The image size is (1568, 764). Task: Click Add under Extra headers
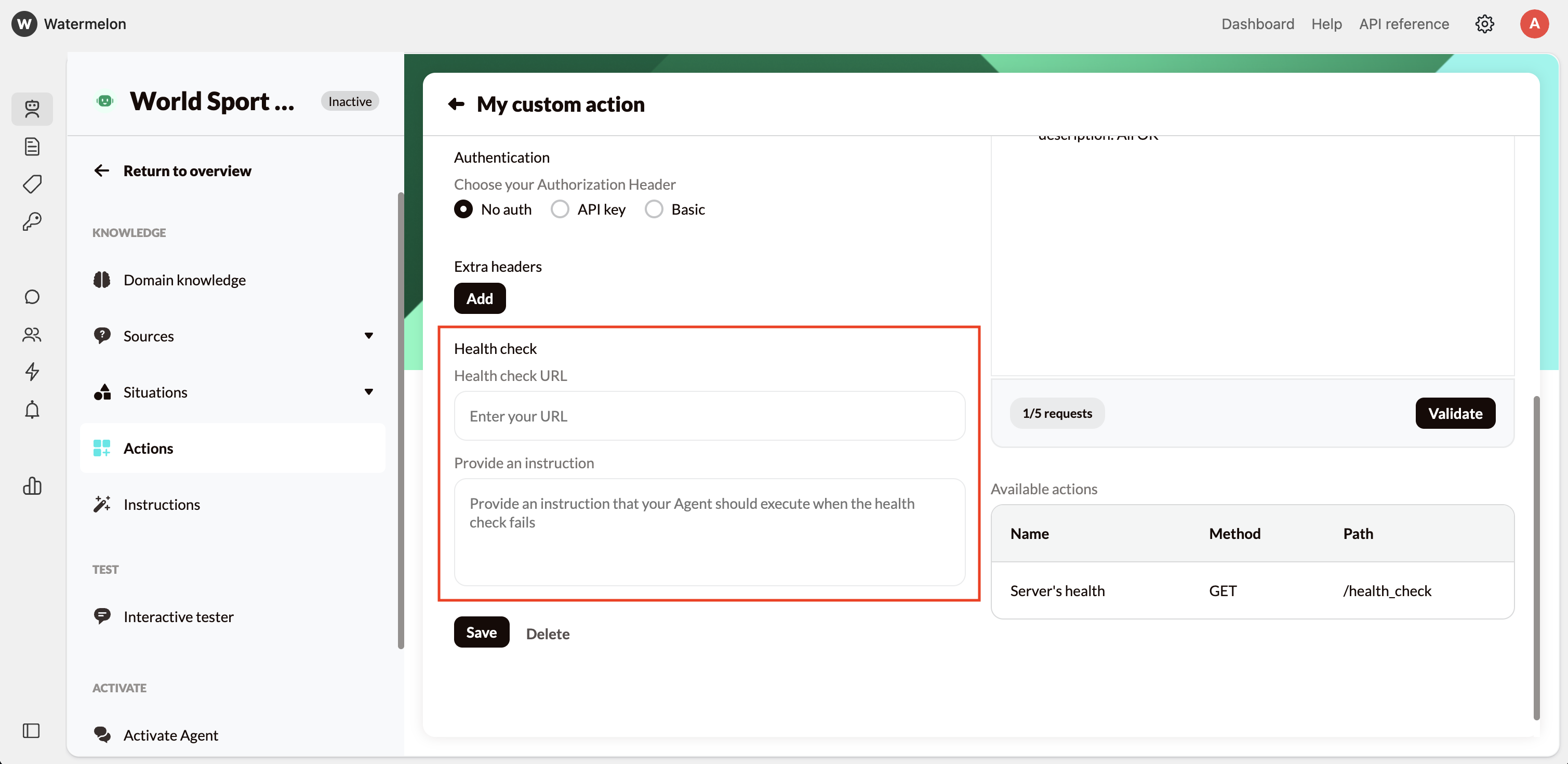pyautogui.click(x=479, y=298)
